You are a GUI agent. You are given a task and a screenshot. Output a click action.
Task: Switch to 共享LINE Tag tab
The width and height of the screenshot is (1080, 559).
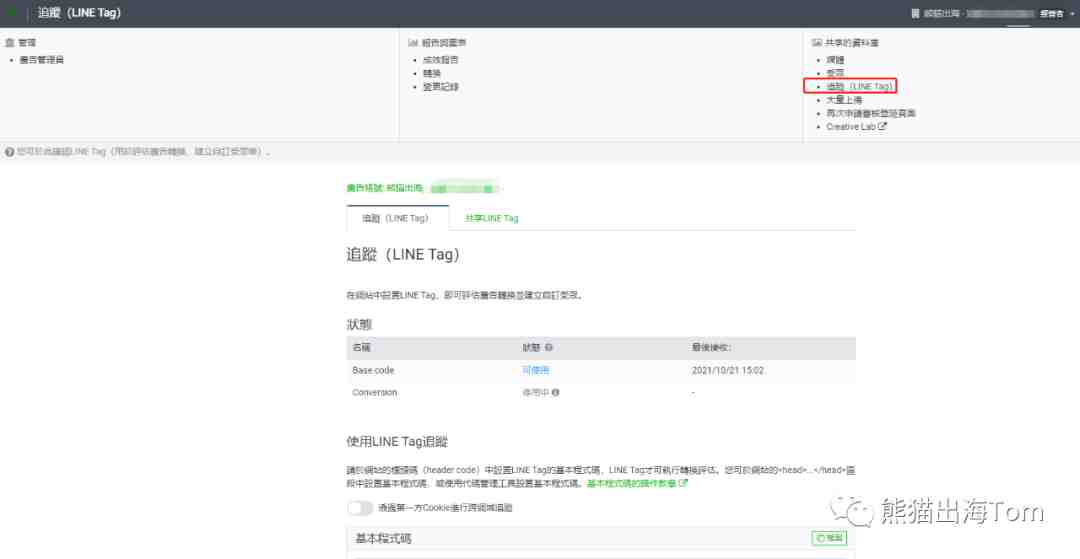[x=491, y=218]
